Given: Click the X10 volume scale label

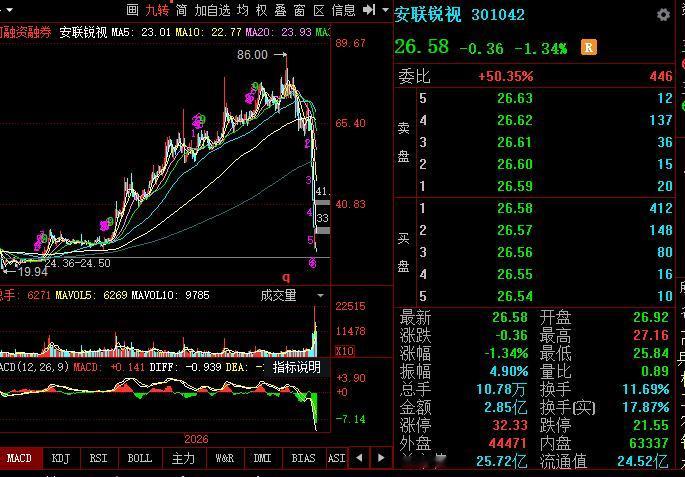Looking at the screenshot, I should point(345,351).
